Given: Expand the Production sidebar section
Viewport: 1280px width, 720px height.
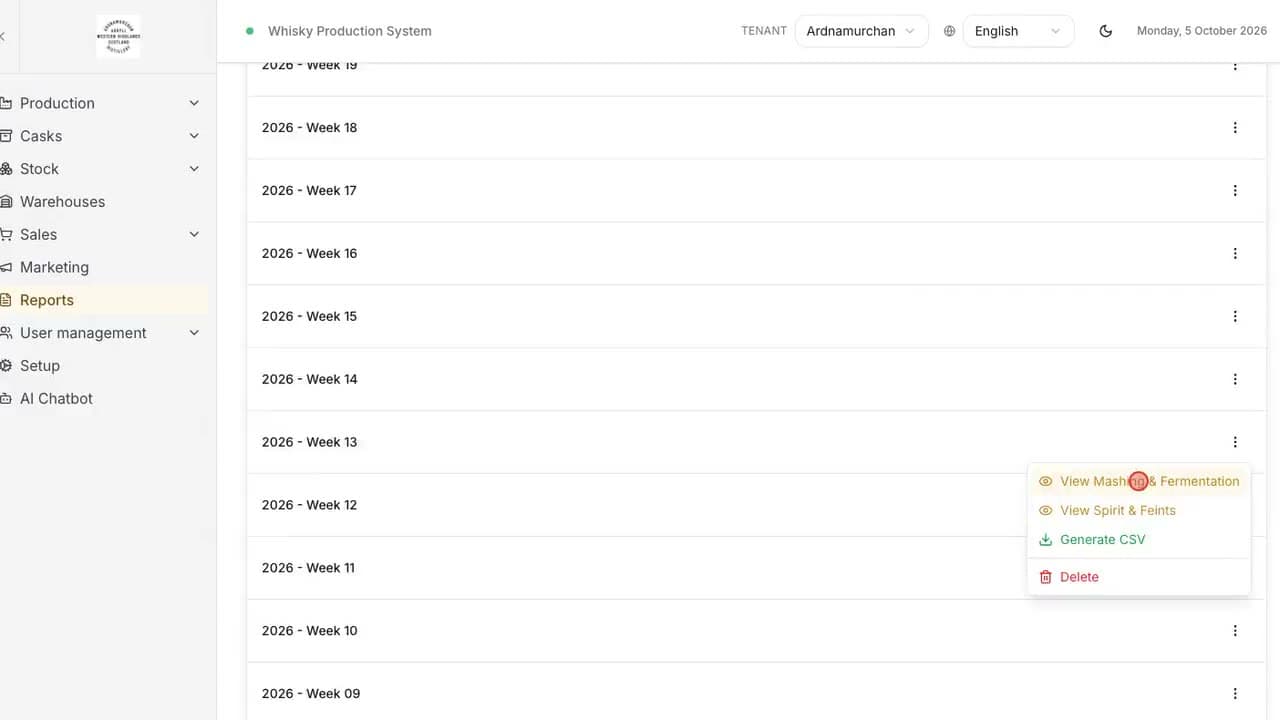Looking at the screenshot, I should click(x=194, y=103).
